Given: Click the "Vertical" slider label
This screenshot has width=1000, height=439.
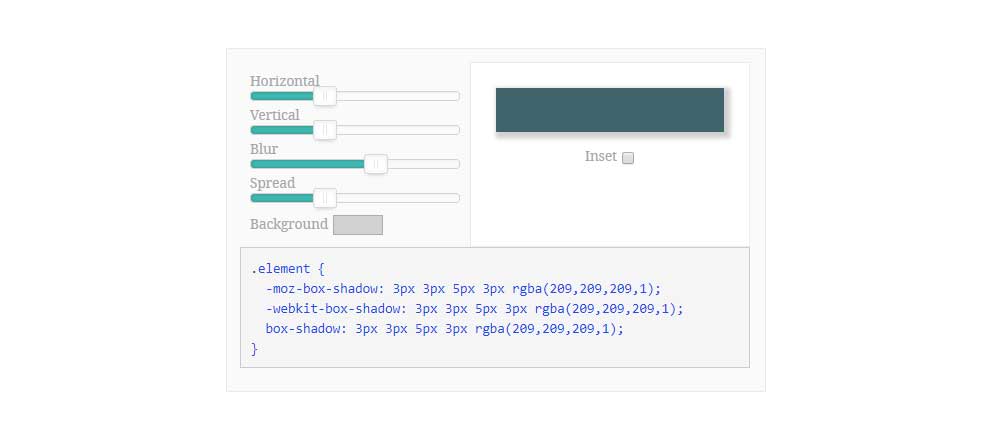Looking at the screenshot, I should (275, 115).
